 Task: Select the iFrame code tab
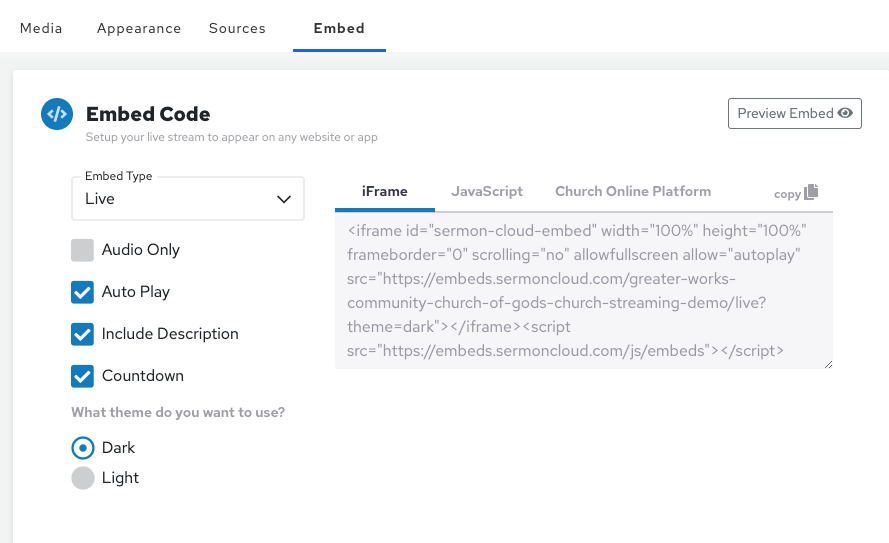pyautogui.click(x=385, y=191)
